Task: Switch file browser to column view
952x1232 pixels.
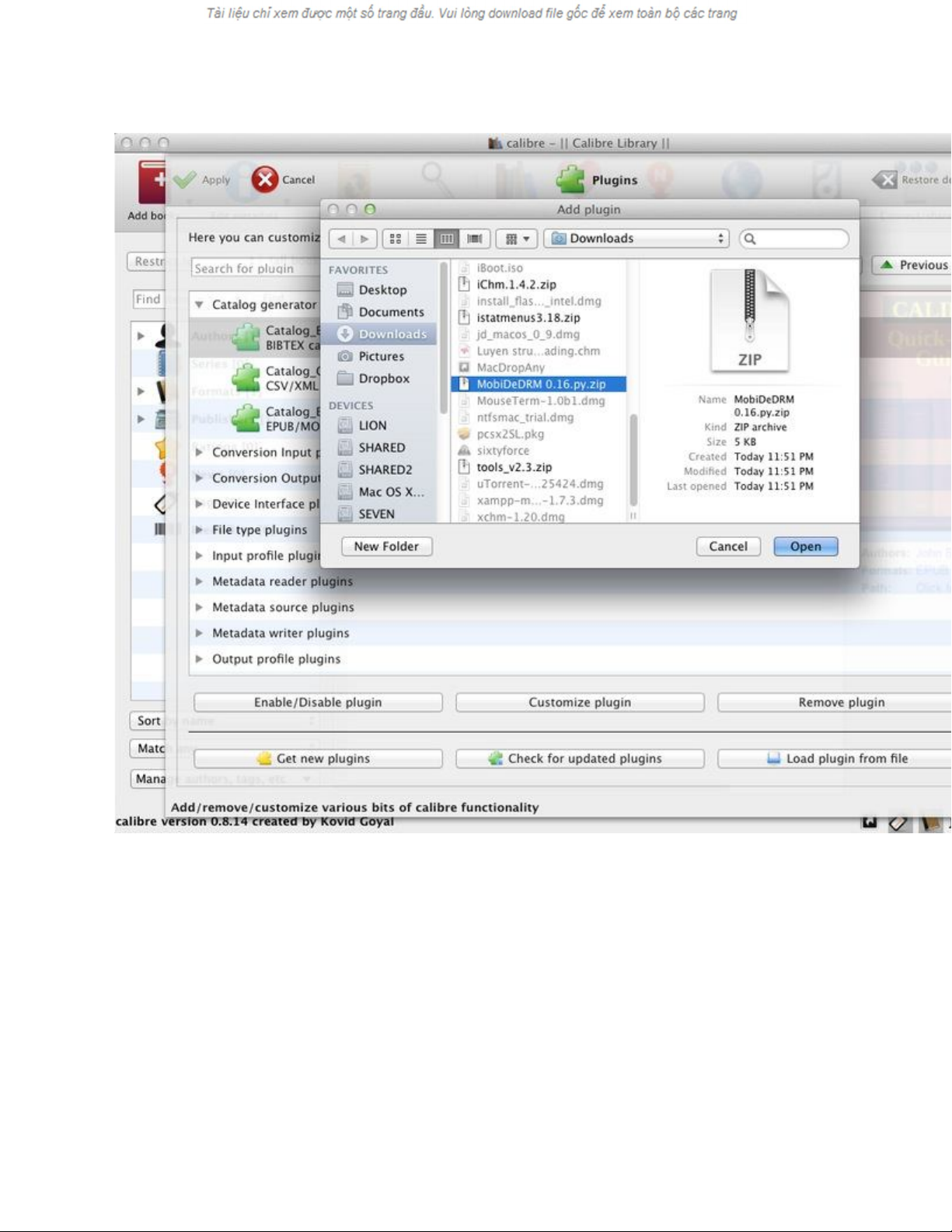Action: tap(447, 239)
